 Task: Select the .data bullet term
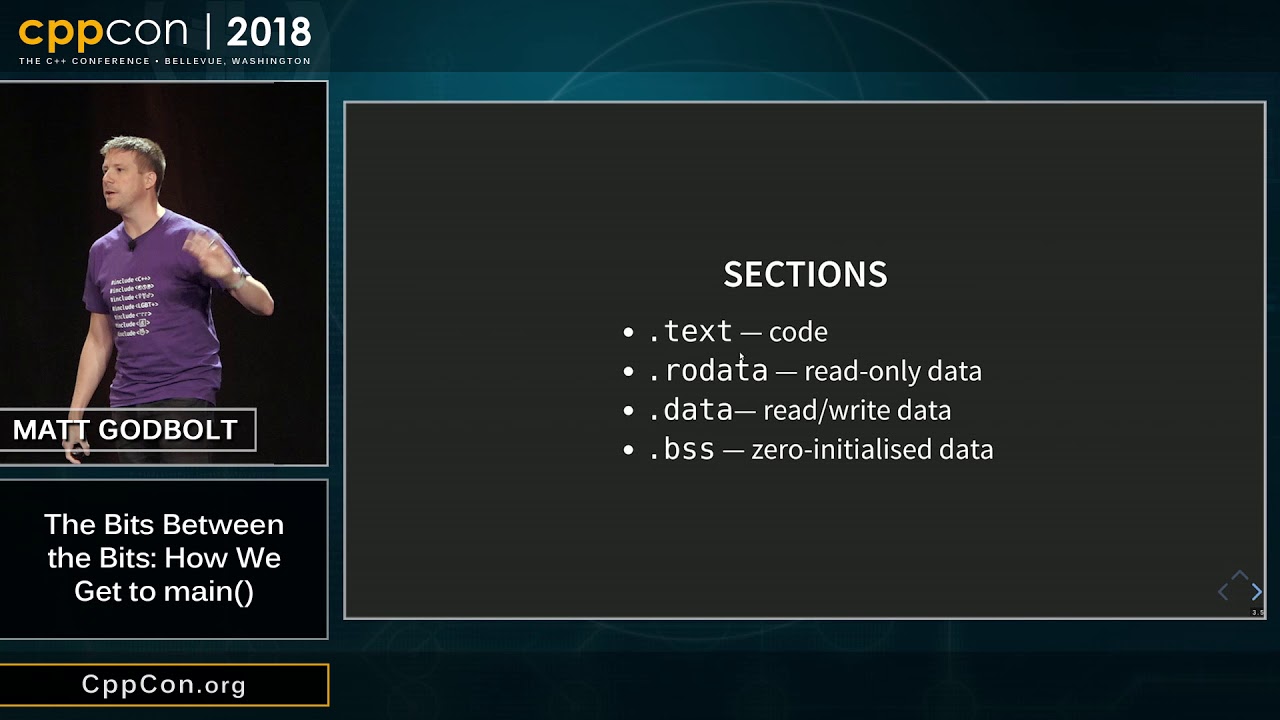[x=690, y=410]
